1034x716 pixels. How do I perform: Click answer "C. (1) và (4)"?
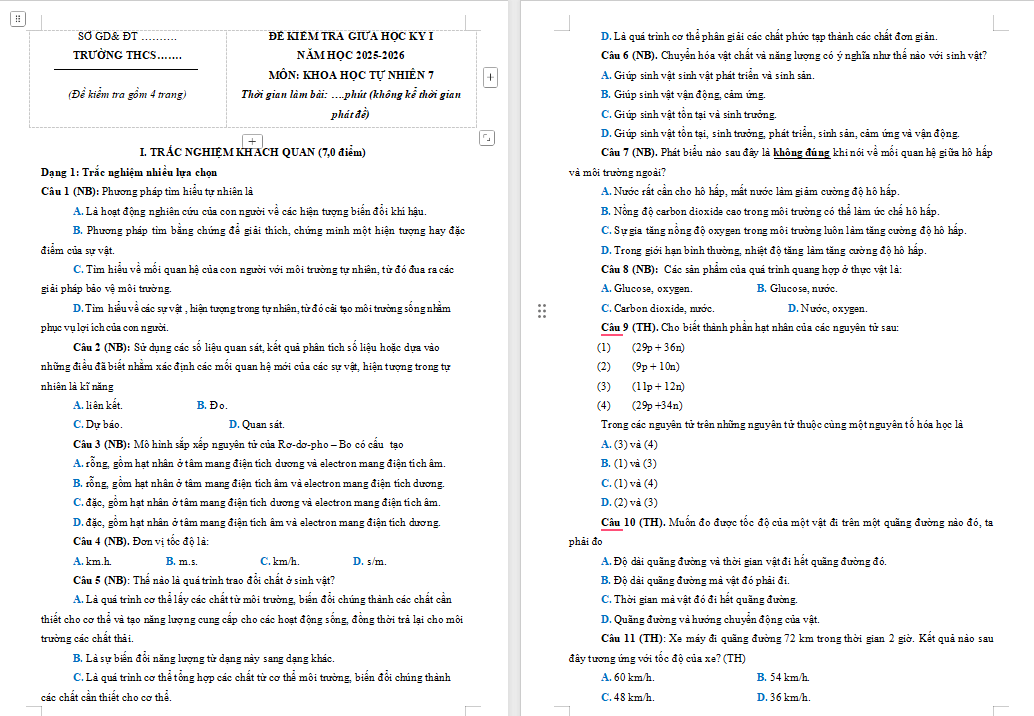630,483
